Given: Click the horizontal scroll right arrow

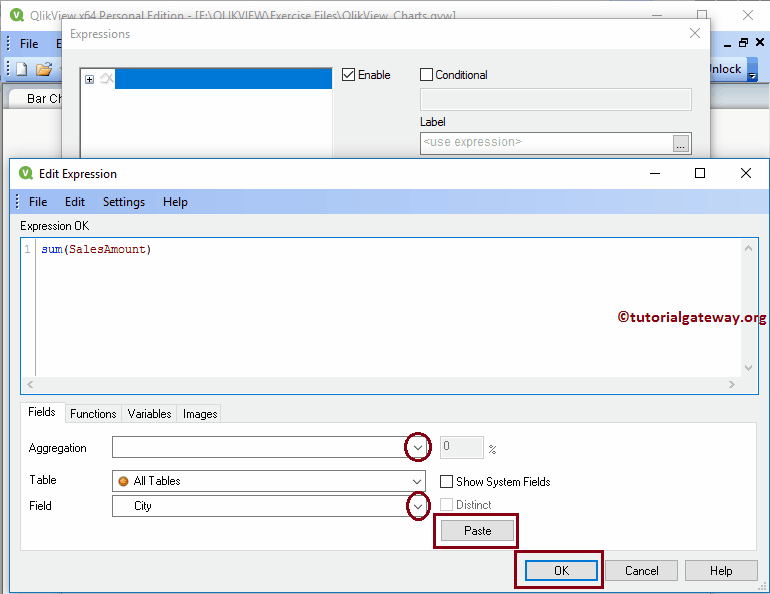Looking at the screenshot, I should [732, 384].
